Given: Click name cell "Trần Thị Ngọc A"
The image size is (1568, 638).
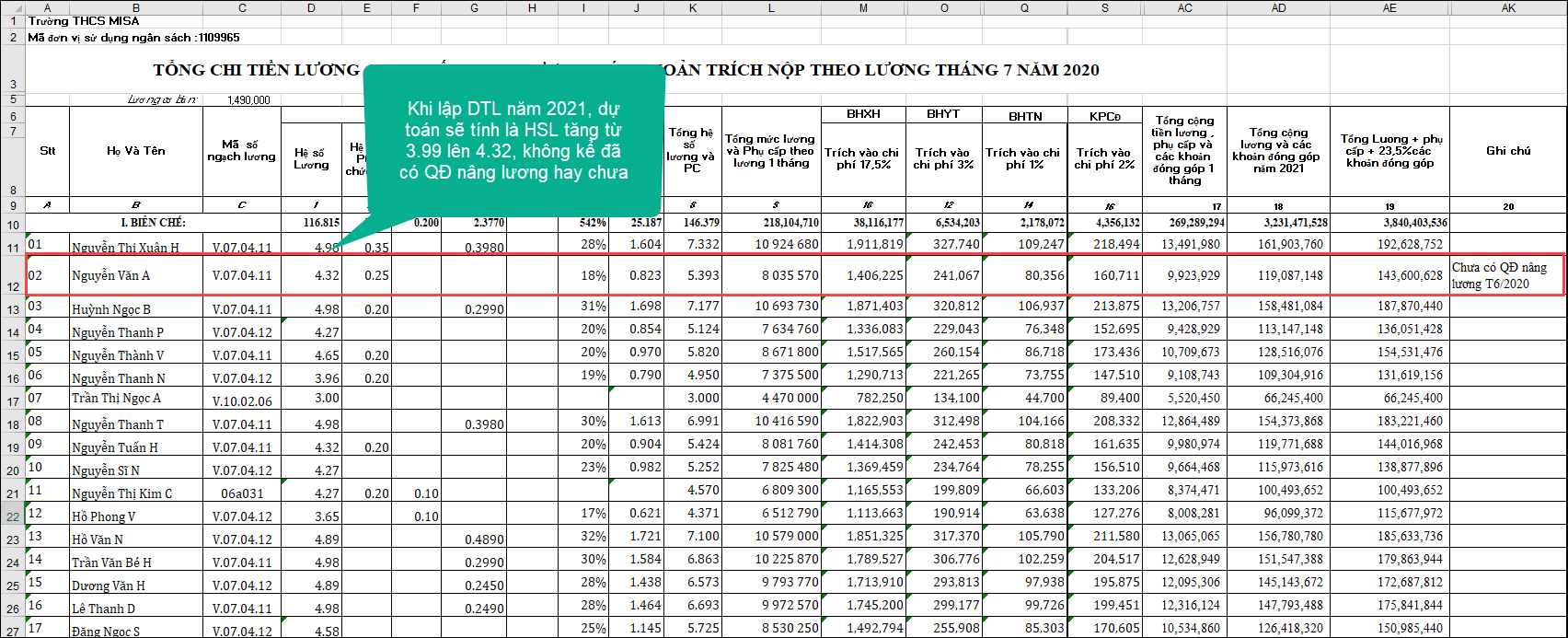Looking at the screenshot, I should click(x=136, y=399).
